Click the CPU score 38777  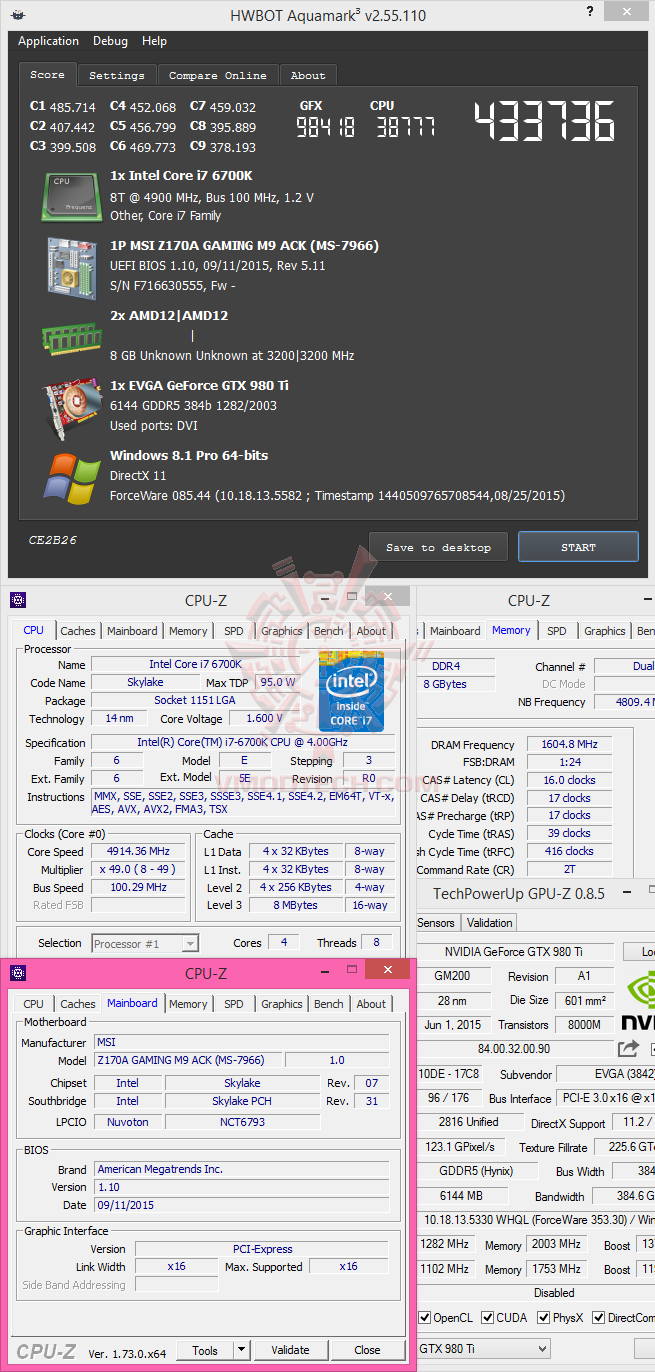(407, 127)
